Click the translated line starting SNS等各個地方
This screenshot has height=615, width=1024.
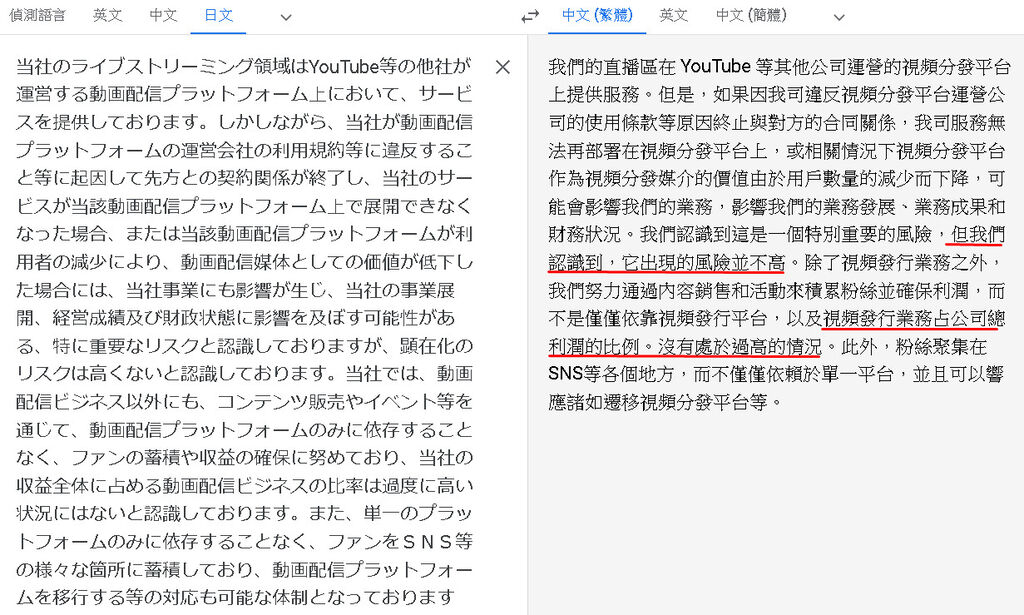click(x=776, y=374)
